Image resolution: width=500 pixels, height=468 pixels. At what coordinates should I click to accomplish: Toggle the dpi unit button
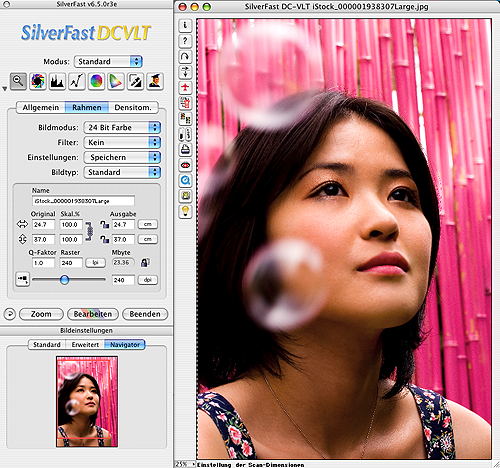click(148, 280)
